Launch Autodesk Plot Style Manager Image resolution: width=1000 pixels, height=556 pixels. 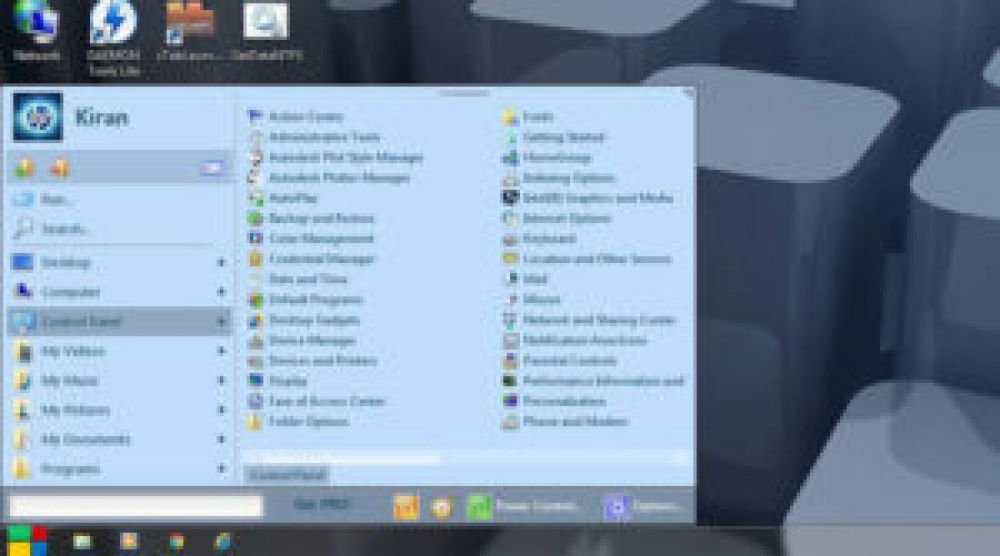pyautogui.click(x=335, y=157)
